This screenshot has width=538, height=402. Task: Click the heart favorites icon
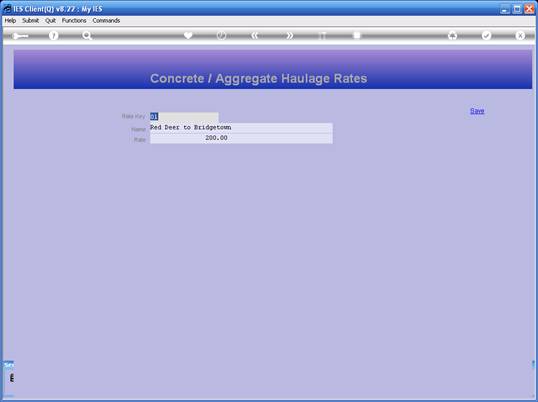point(188,35)
